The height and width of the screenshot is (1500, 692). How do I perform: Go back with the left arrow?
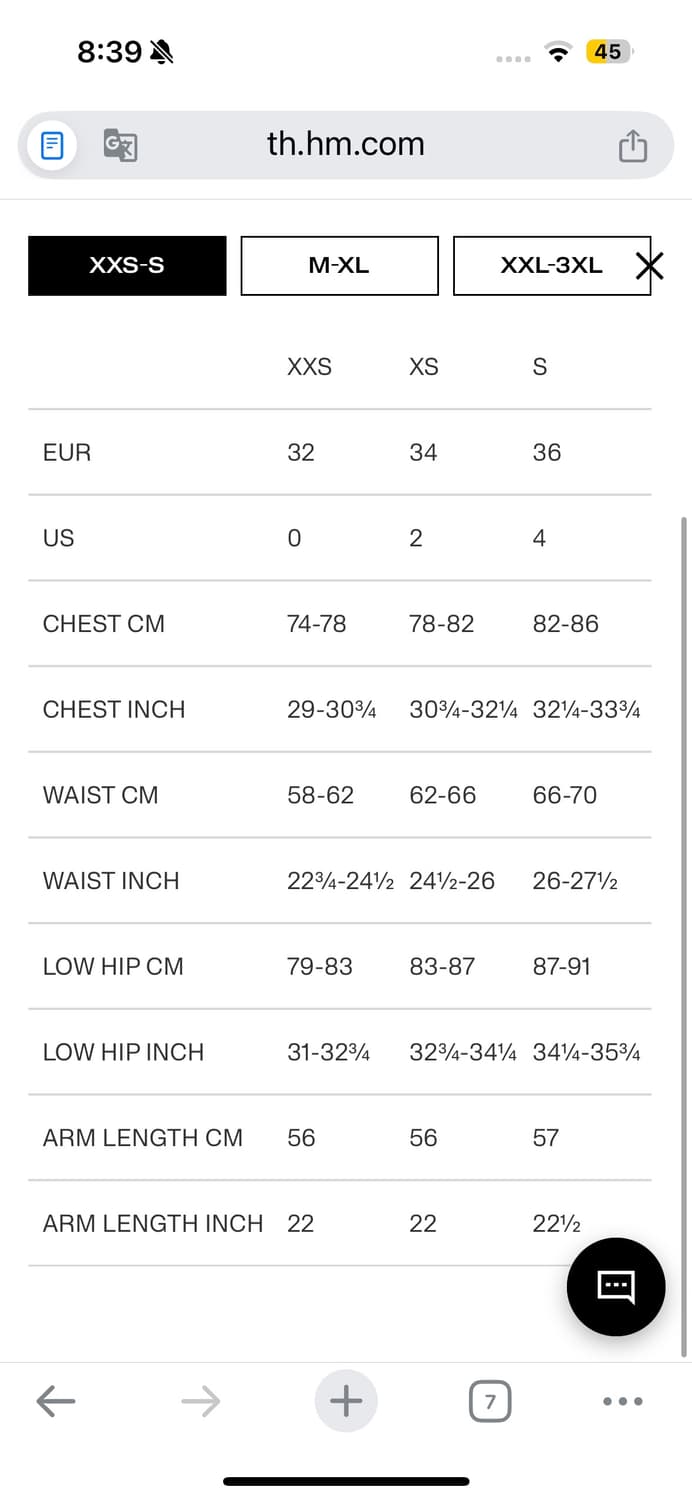pos(56,1401)
